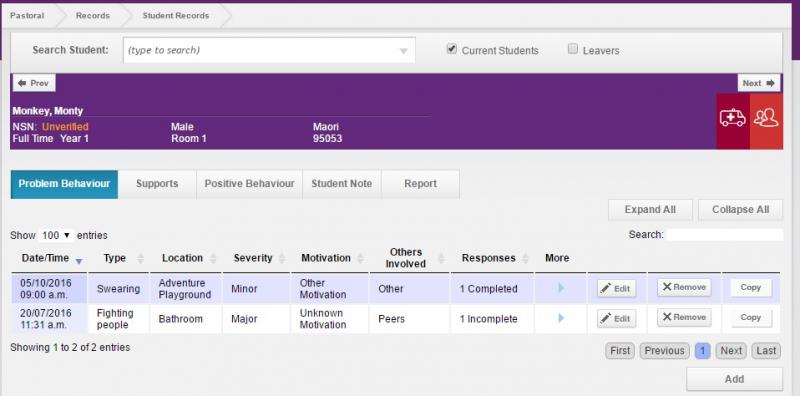
Task: Click the Peers cell
Action: 409,319
